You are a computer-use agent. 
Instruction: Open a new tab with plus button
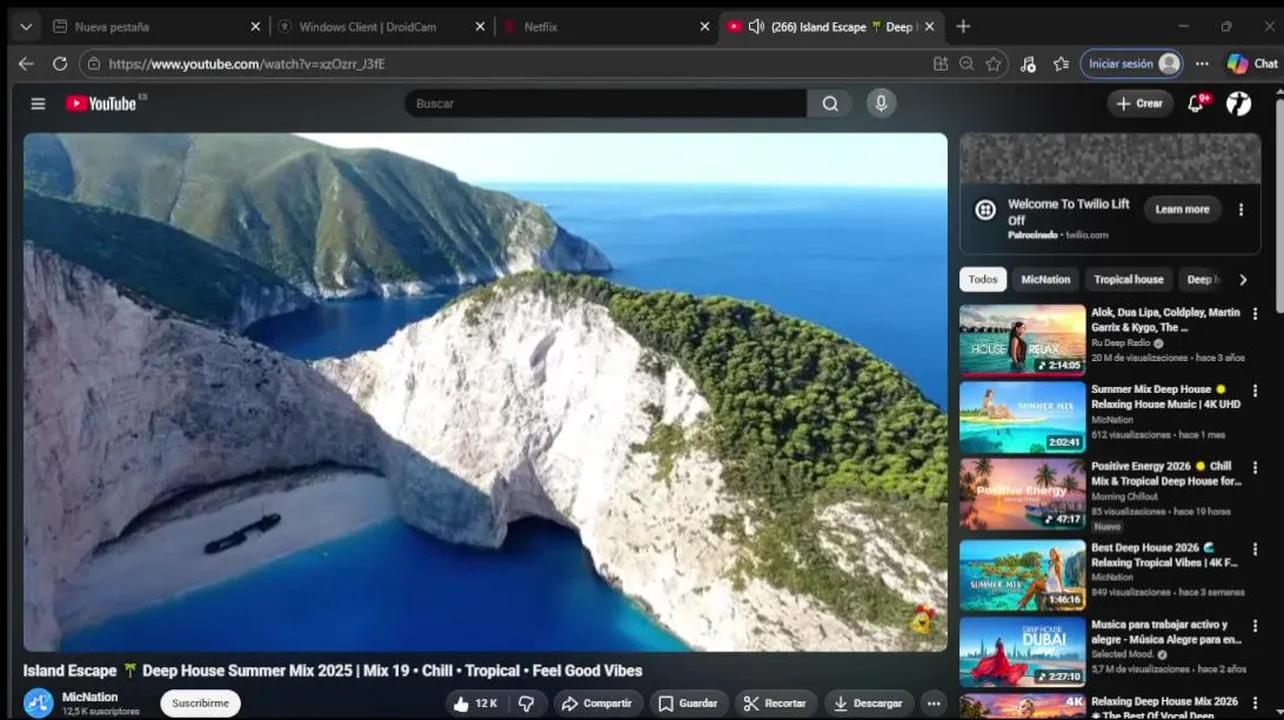(963, 27)
